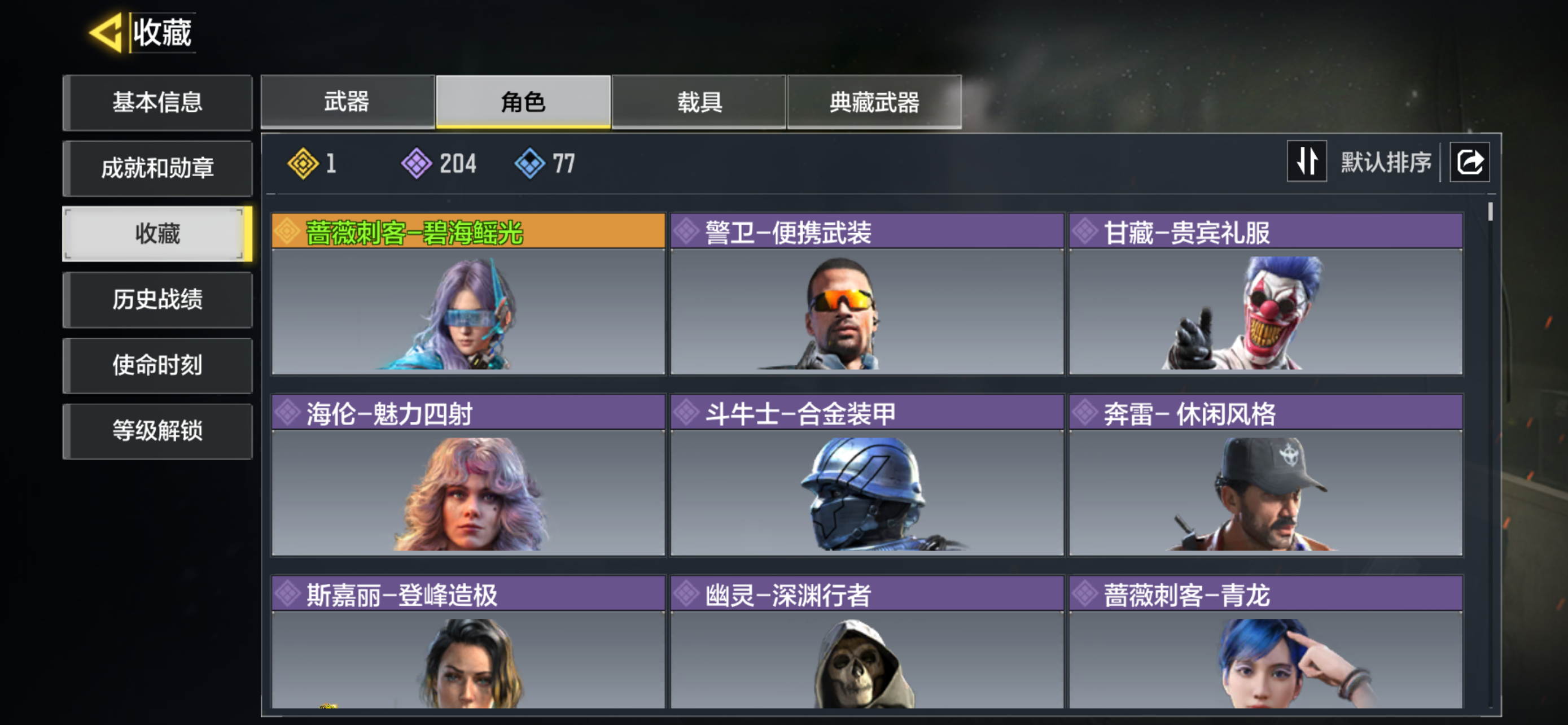This screenshot has height=725, width=1568.
Task: Choose the 斗牛士-合金装甲 character thumbnail
Action: (867, 475)
